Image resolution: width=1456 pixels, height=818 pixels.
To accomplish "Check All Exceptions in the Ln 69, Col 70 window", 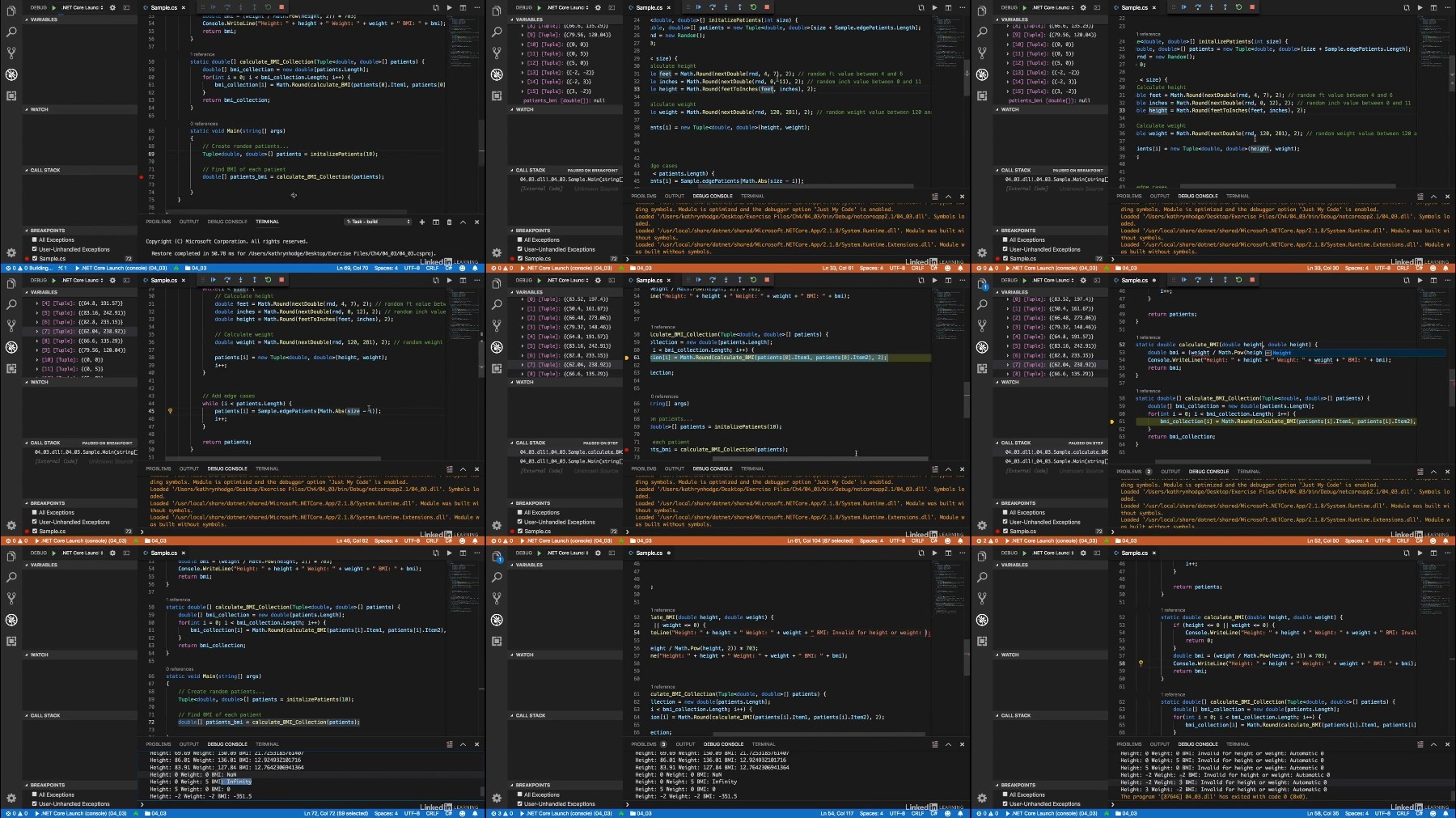I will 34,240.
